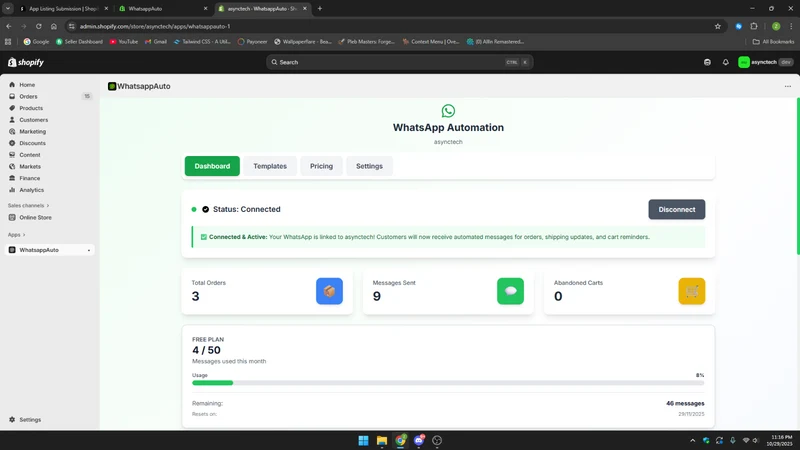Open the notifications bell
Viewport: 800px width, 450px height.
pos(726,62)
